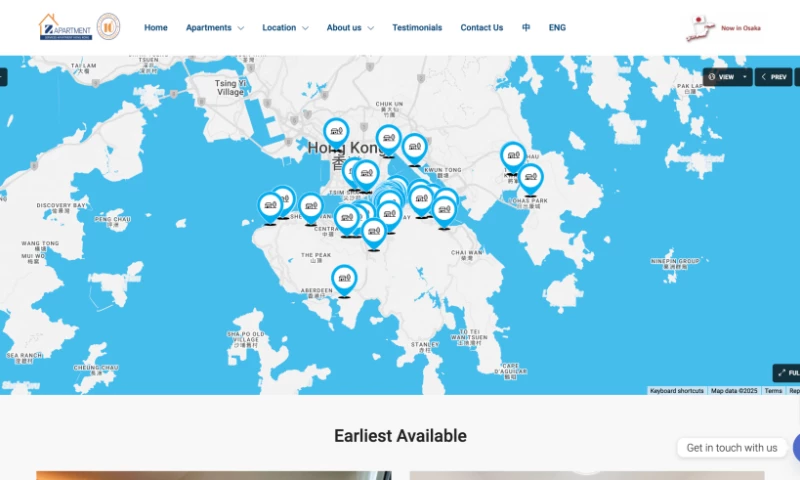This screenshot has height=480, width=800.
Task: Expand the About us menu
Action: 350,28
